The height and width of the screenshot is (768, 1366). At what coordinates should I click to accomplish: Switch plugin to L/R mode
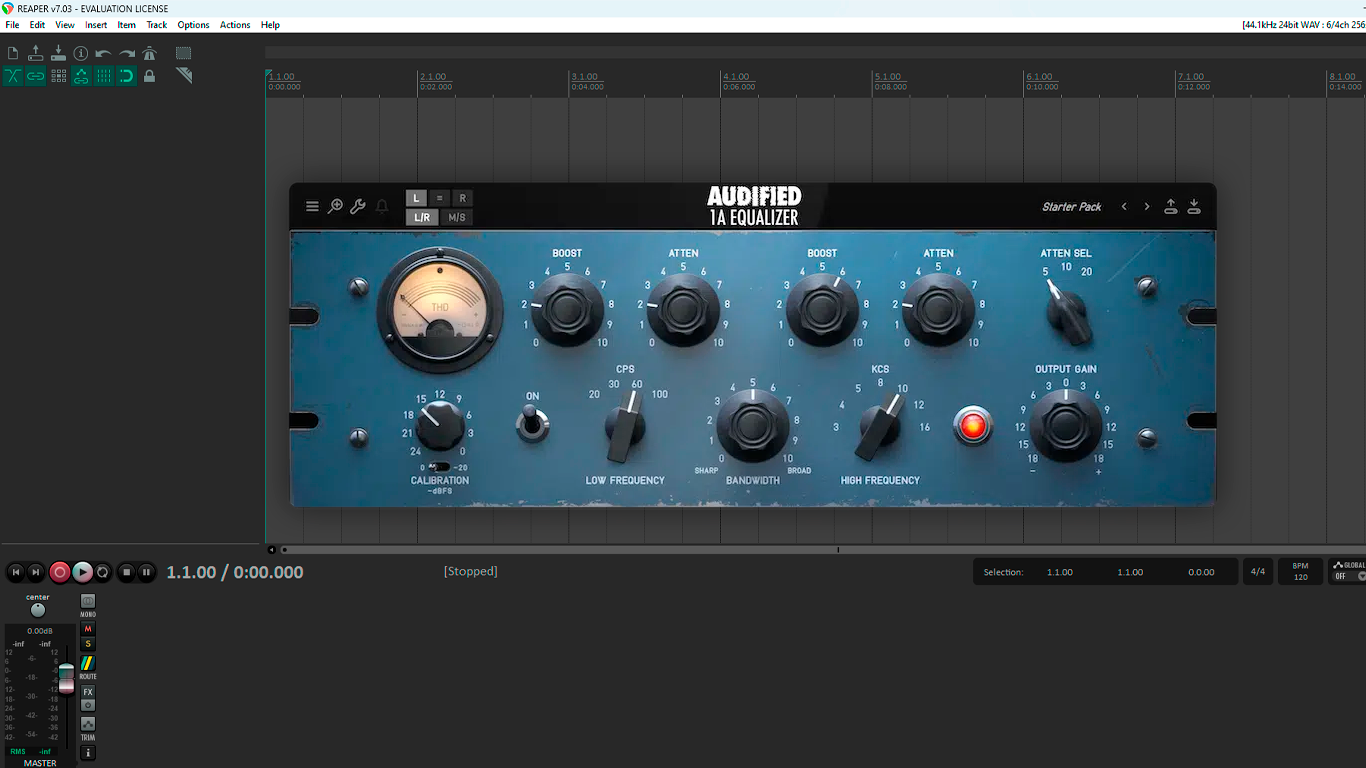click(423, 217)
